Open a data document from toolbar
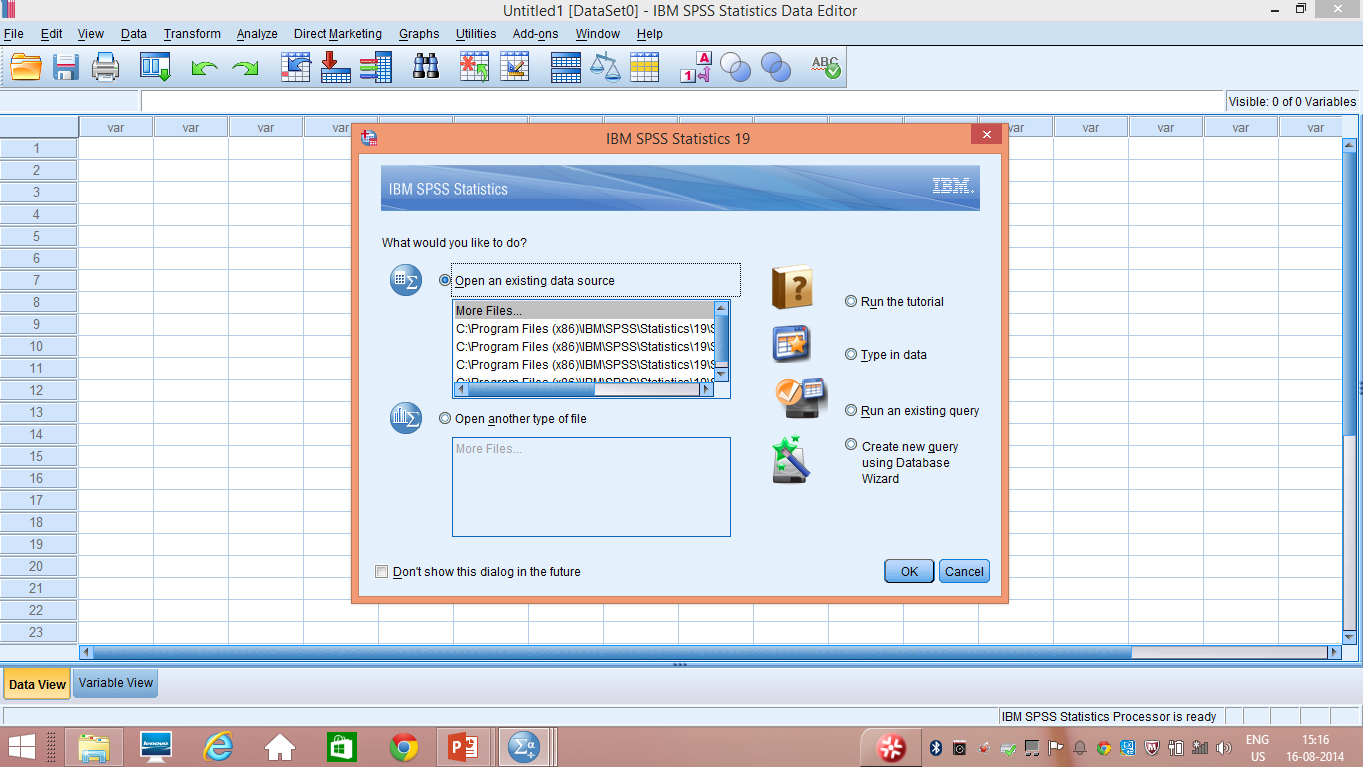1363x767 pixels. tap(27, 67)
